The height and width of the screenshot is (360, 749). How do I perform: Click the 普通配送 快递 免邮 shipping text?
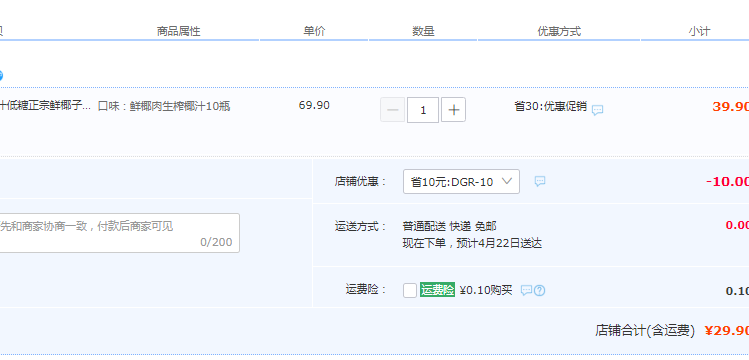coord(449,226)
